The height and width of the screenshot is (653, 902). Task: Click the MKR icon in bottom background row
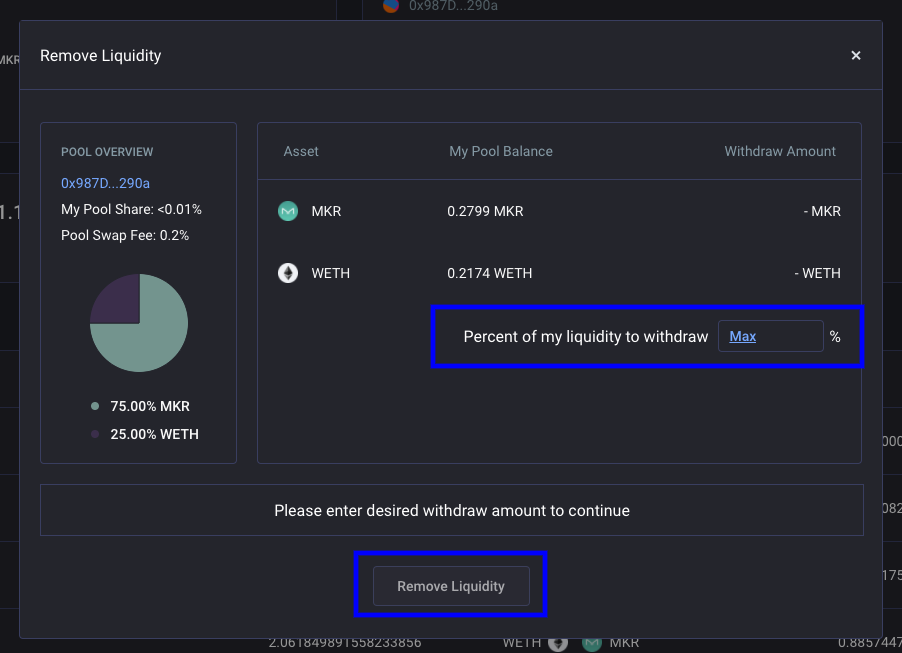[x=592, y=643]
